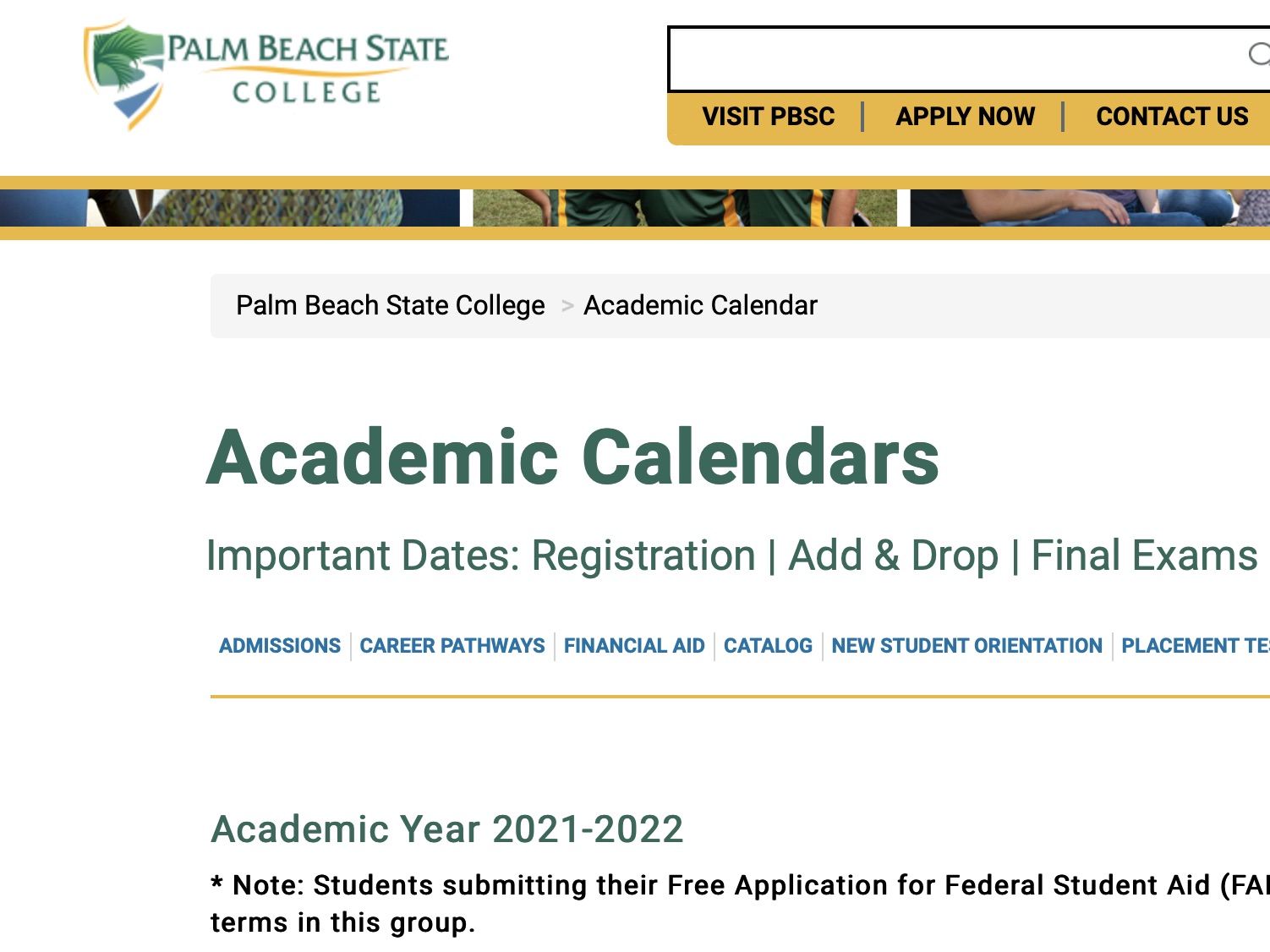Open the ADMISSIONS link

pyautogui.click(x=280, y=646)
